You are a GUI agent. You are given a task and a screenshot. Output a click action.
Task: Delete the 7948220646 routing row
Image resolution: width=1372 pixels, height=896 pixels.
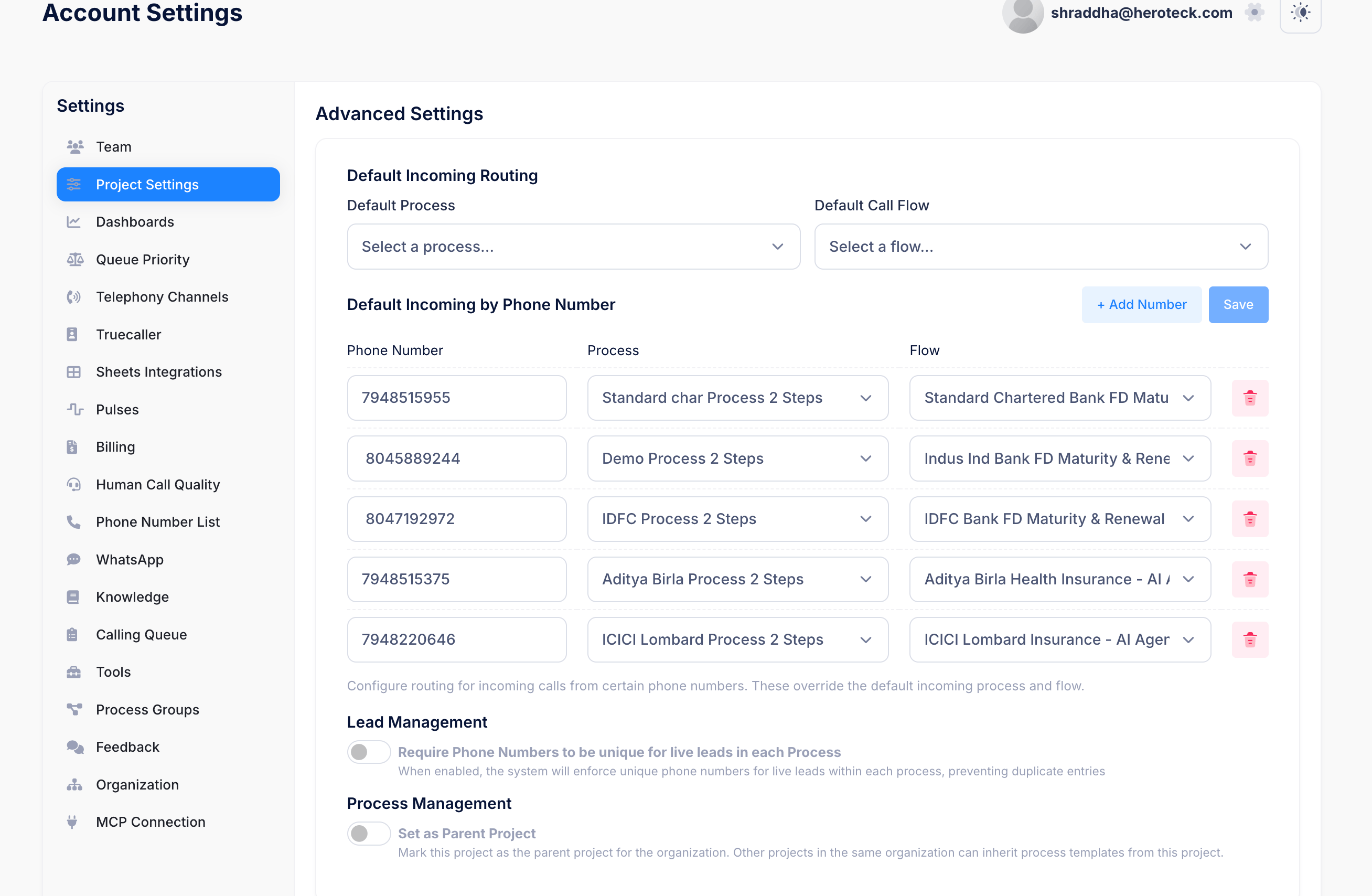click(x=1250, y=639)
